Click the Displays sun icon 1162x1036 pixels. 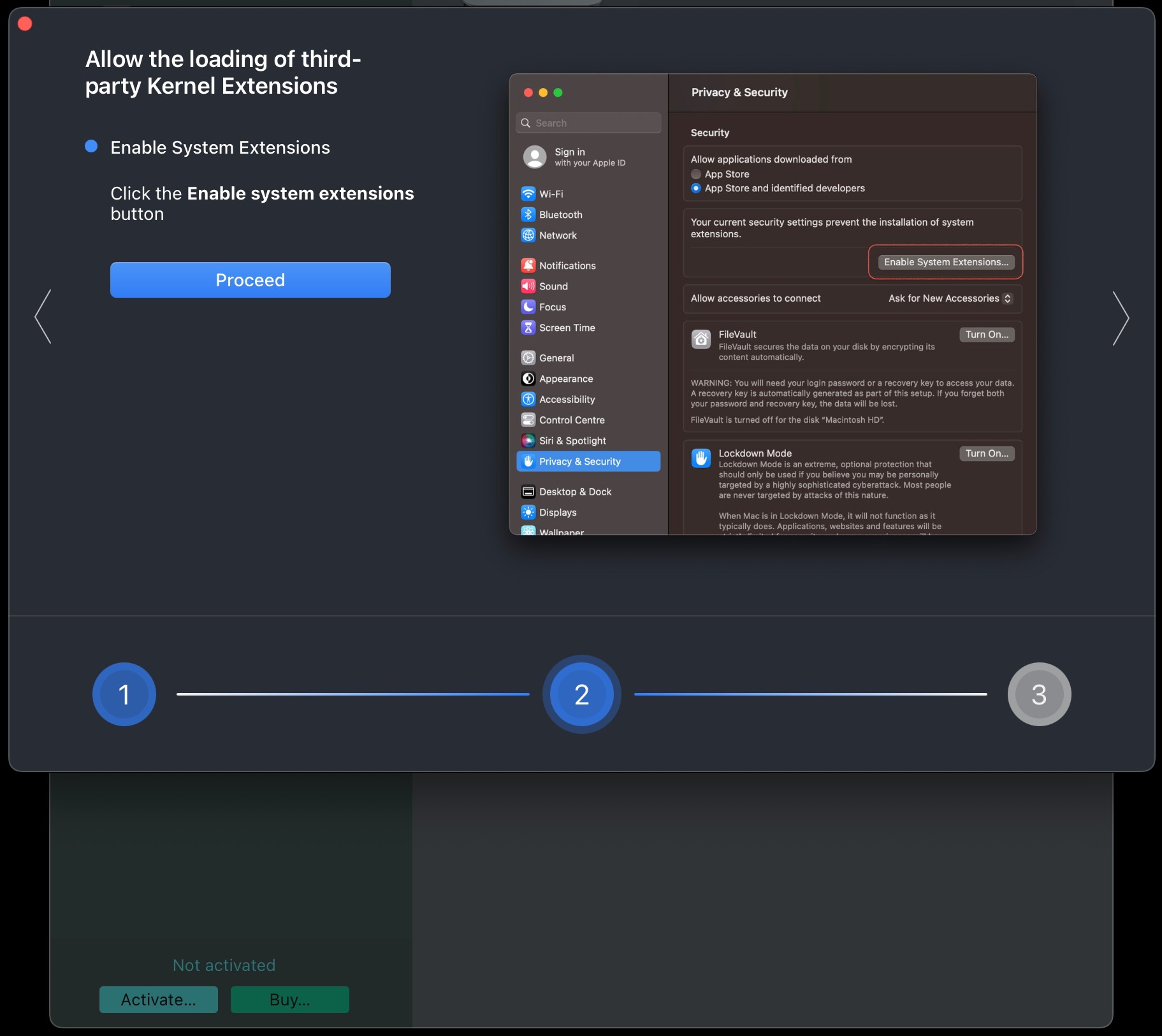coord(528,513)
